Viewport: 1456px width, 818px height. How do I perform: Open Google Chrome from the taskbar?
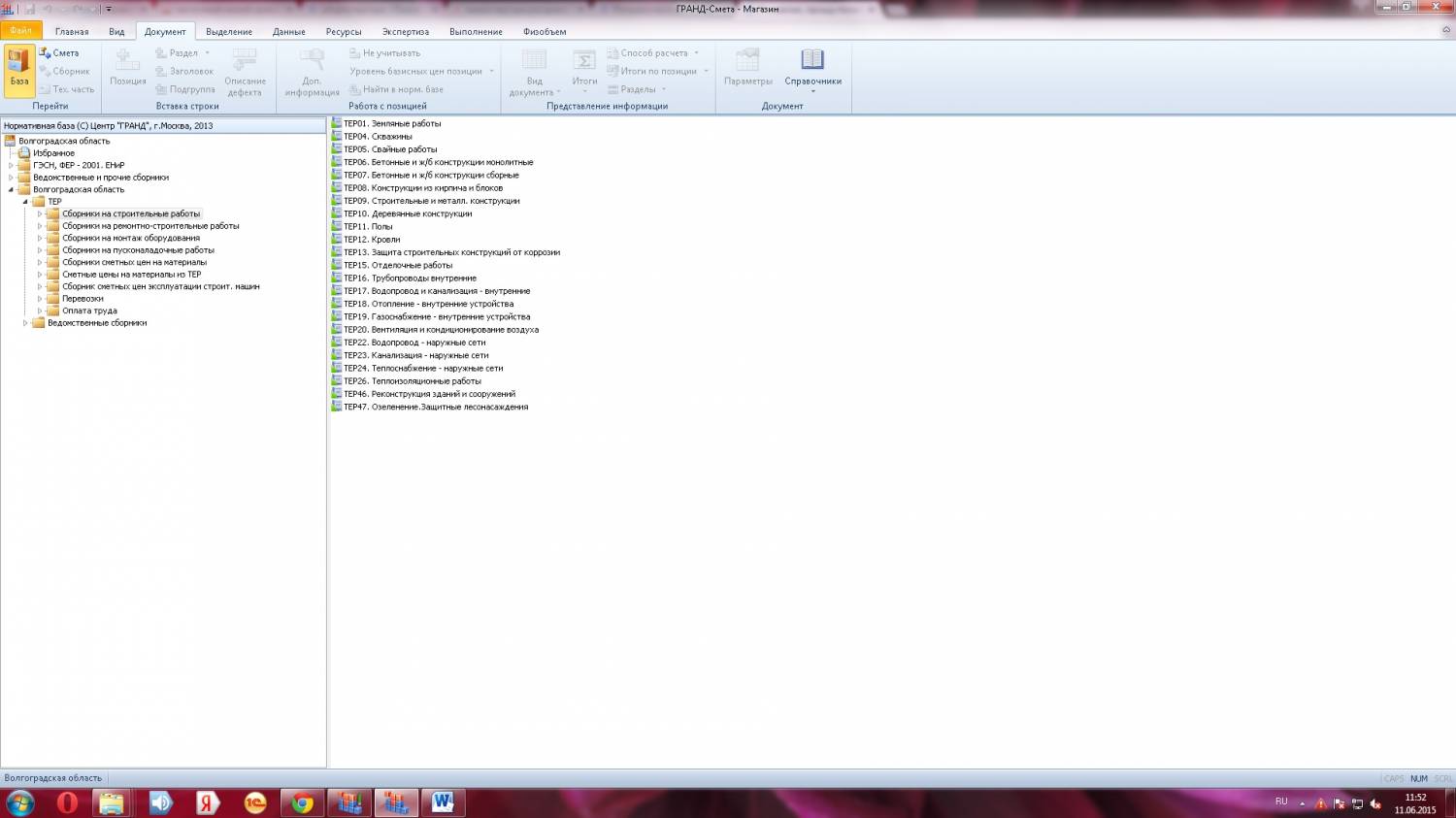point(302,802)
